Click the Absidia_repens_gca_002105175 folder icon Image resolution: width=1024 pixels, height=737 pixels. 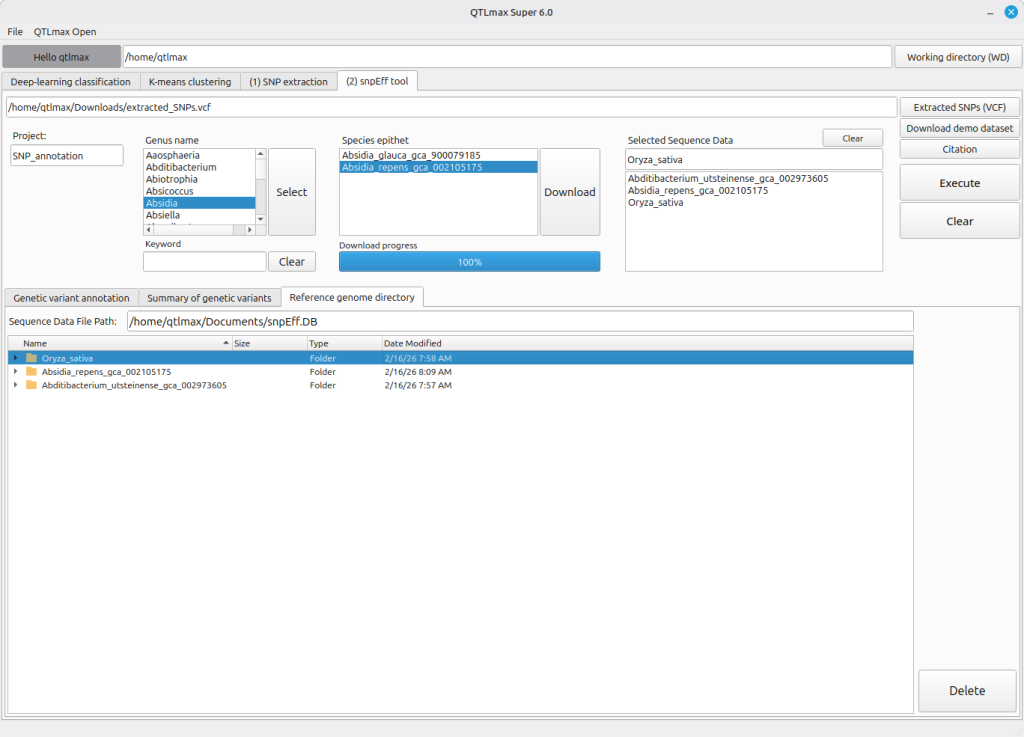[x=32, y=371]
